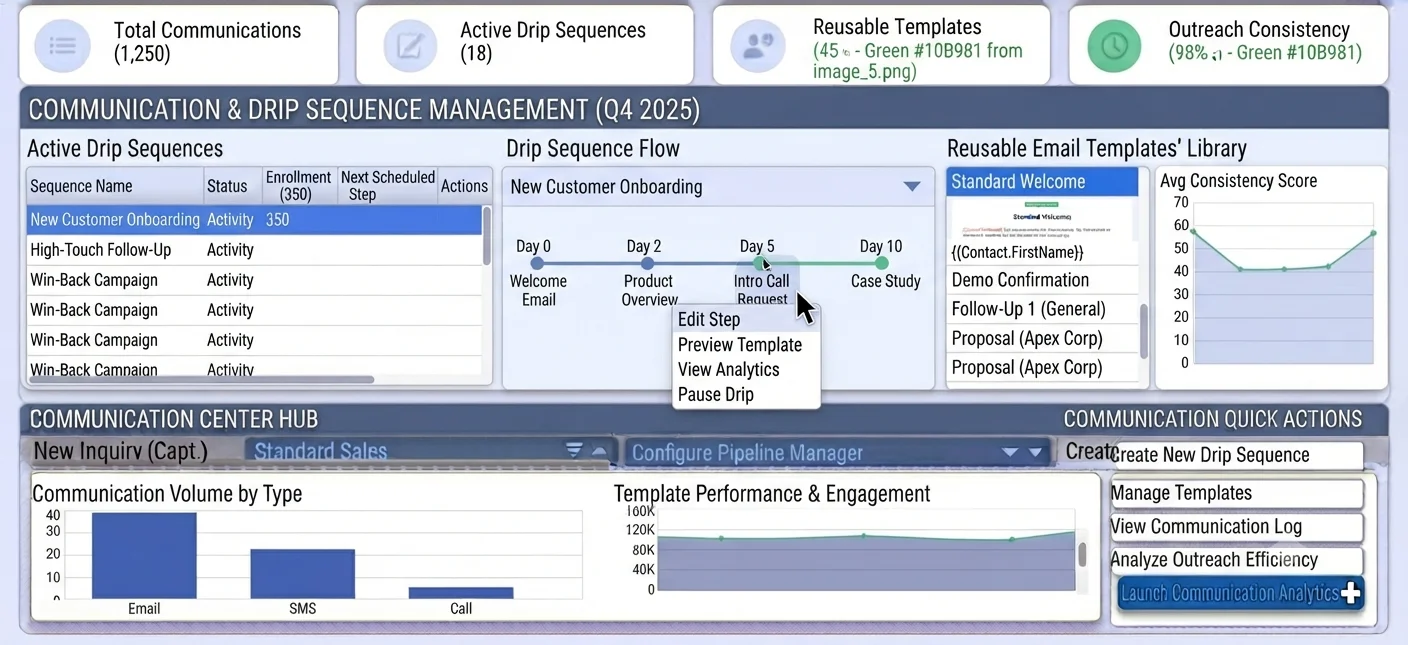Select the Follow-Up 1 (General) template
Image resolution: width=1408 pixels, height=645 pixels.
[1042, 309]
